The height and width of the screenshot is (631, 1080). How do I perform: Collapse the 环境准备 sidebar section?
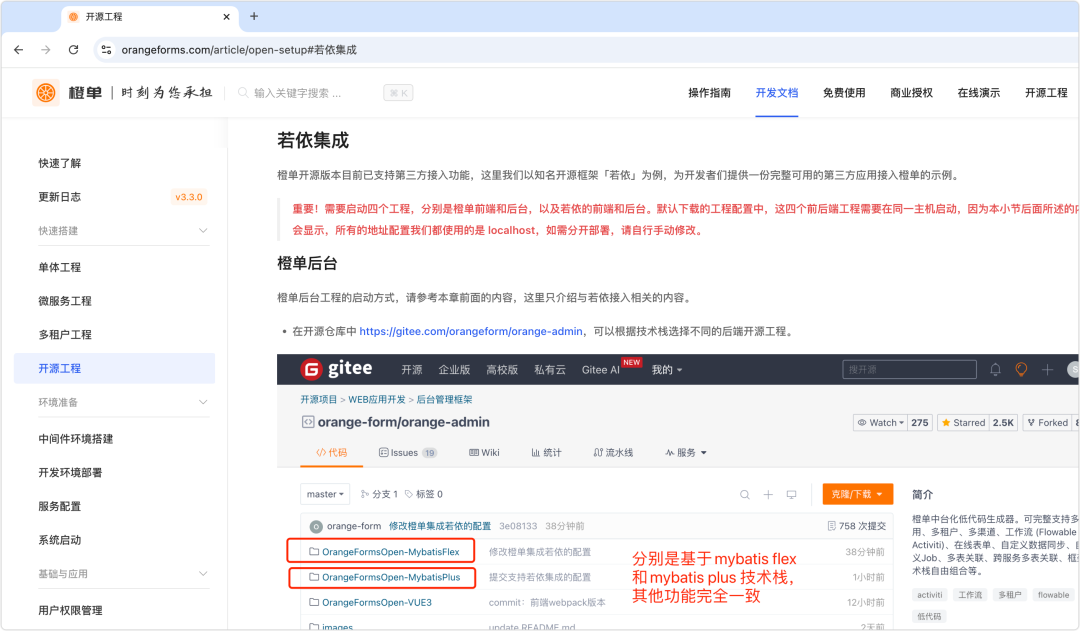coord(123,402)
